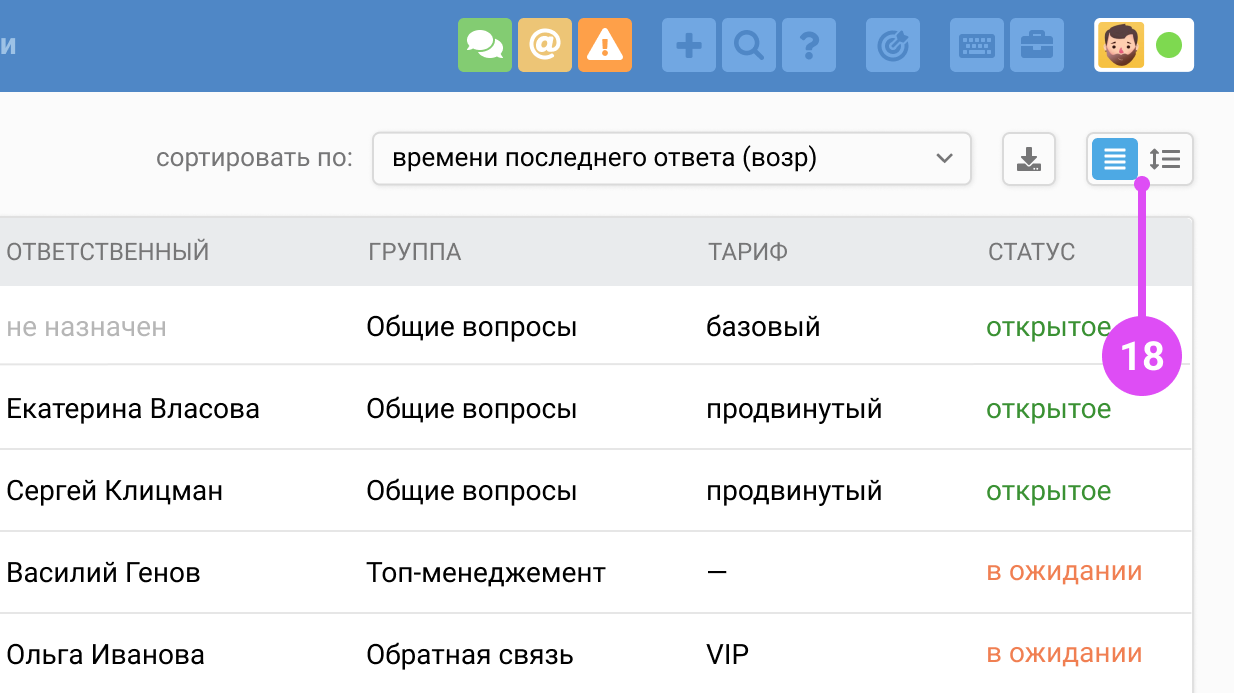The image size is (1234, 693).
Task: Click the keyboard shortcuts icon
Action: click(x=976, y=45)
